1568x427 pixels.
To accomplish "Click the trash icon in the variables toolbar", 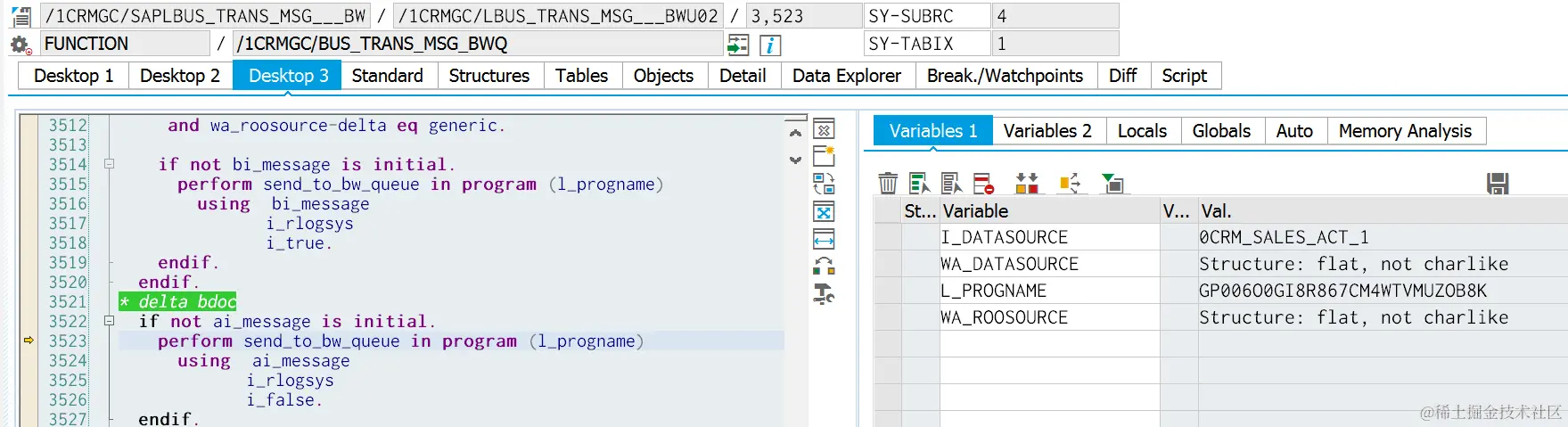I will (888, 184).
